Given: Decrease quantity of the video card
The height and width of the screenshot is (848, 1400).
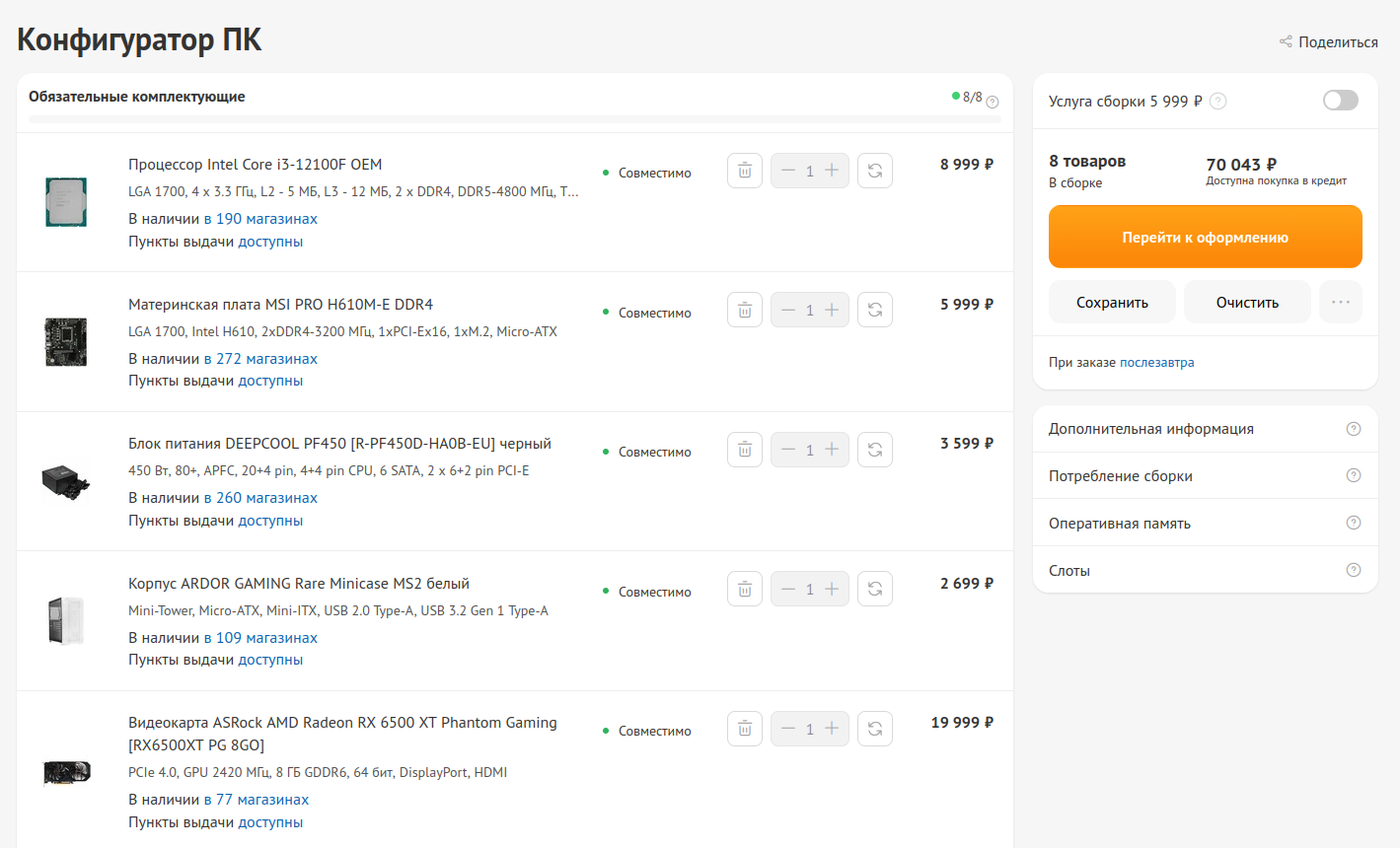Looking at the screenshot, I should 788,729.
